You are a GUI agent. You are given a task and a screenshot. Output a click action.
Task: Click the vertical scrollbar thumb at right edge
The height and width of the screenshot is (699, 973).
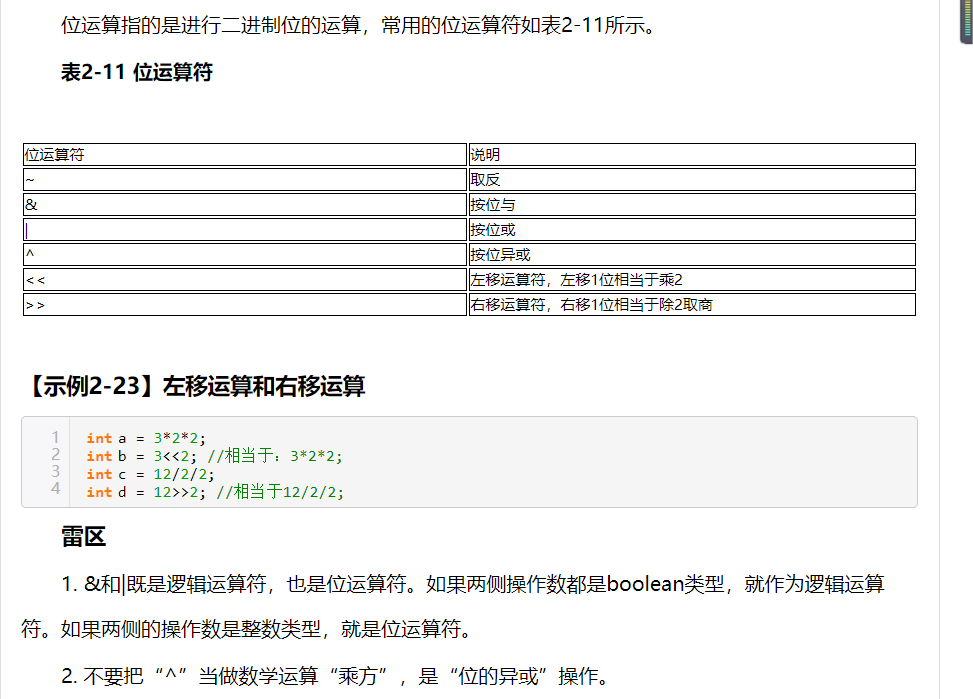[966, 22]
